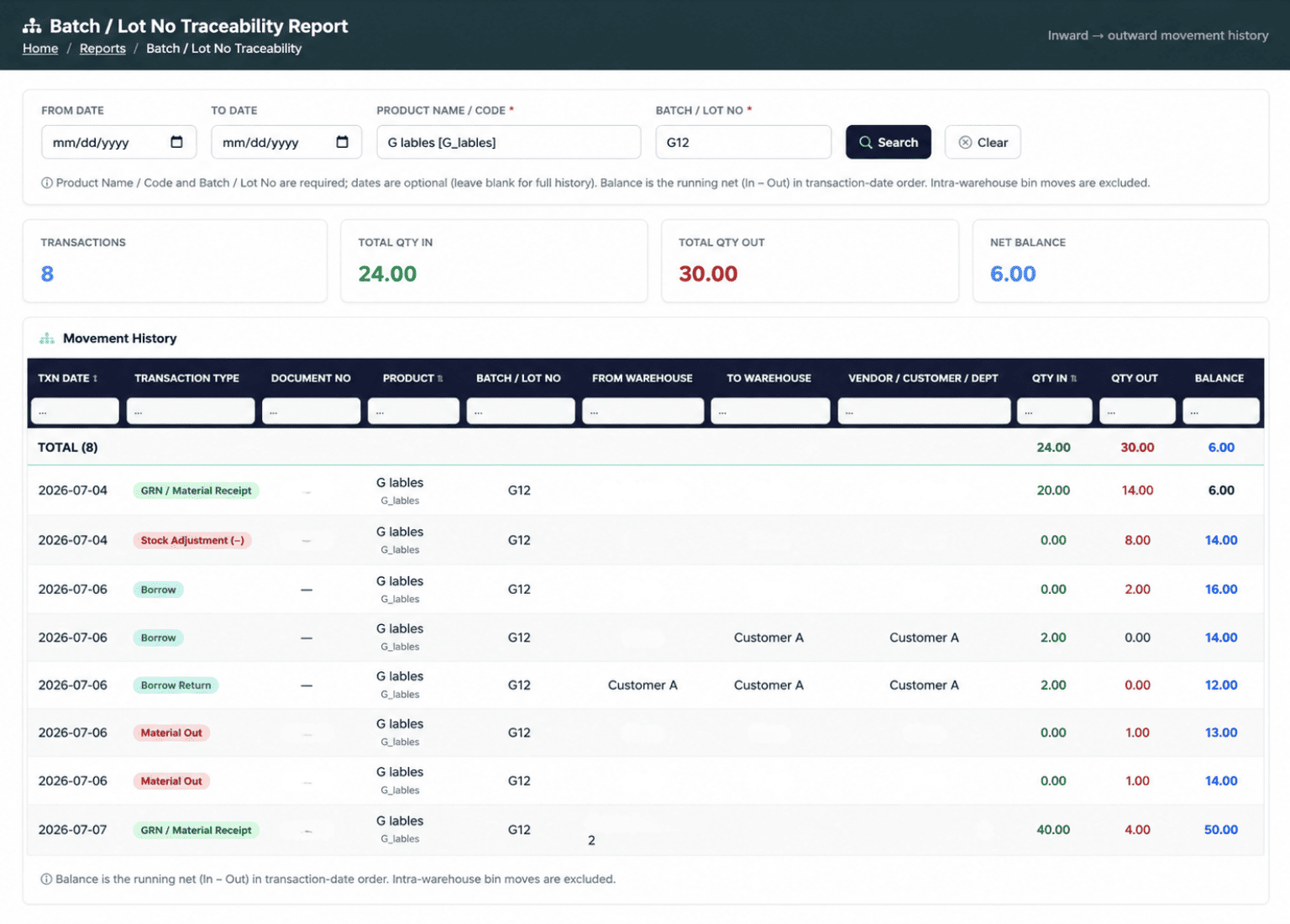Click QTY IN value 40.00
This screenshot has height=924, width=1290.
coord(1053,830)
